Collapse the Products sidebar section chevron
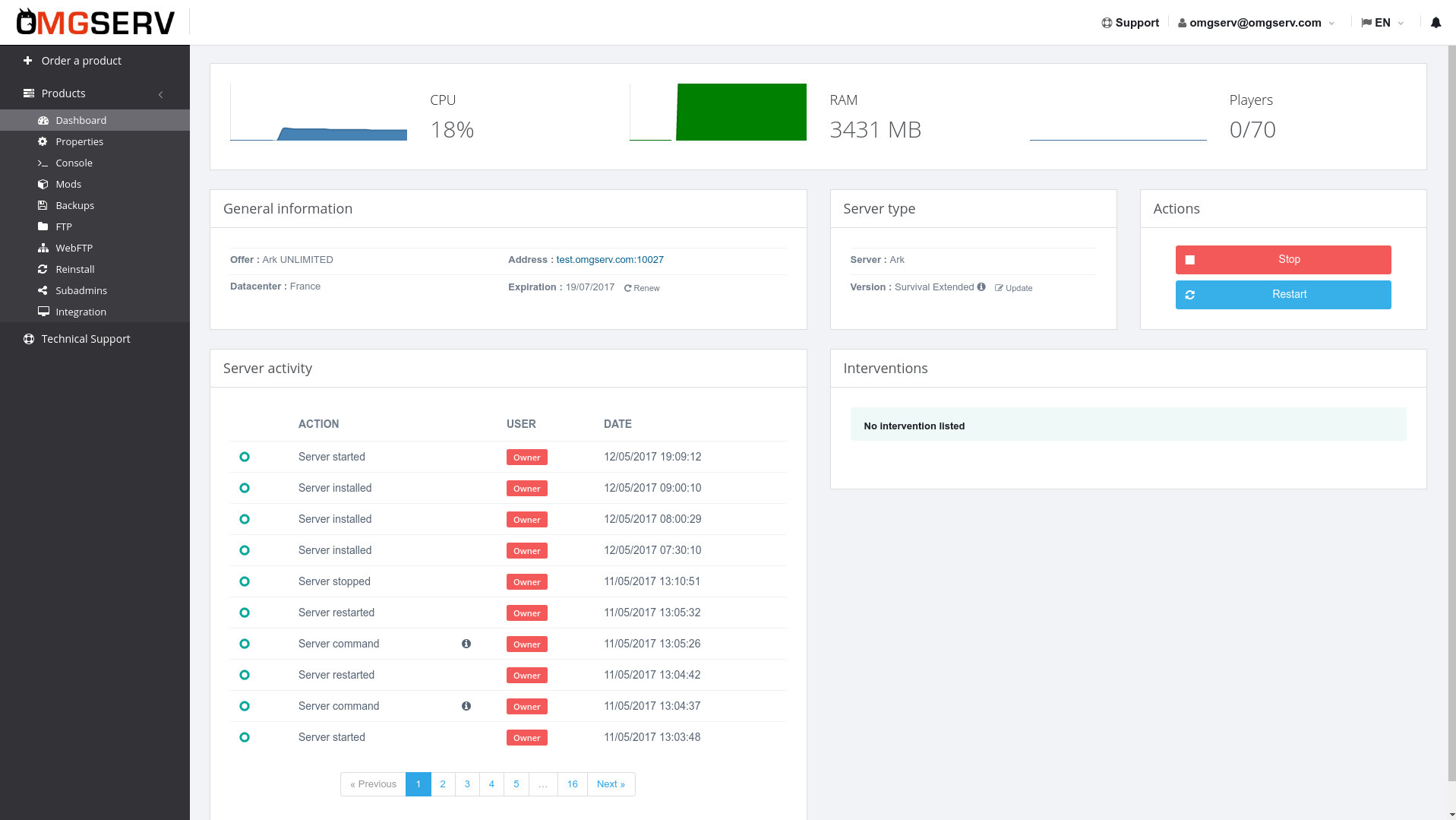 click(160, 94)
